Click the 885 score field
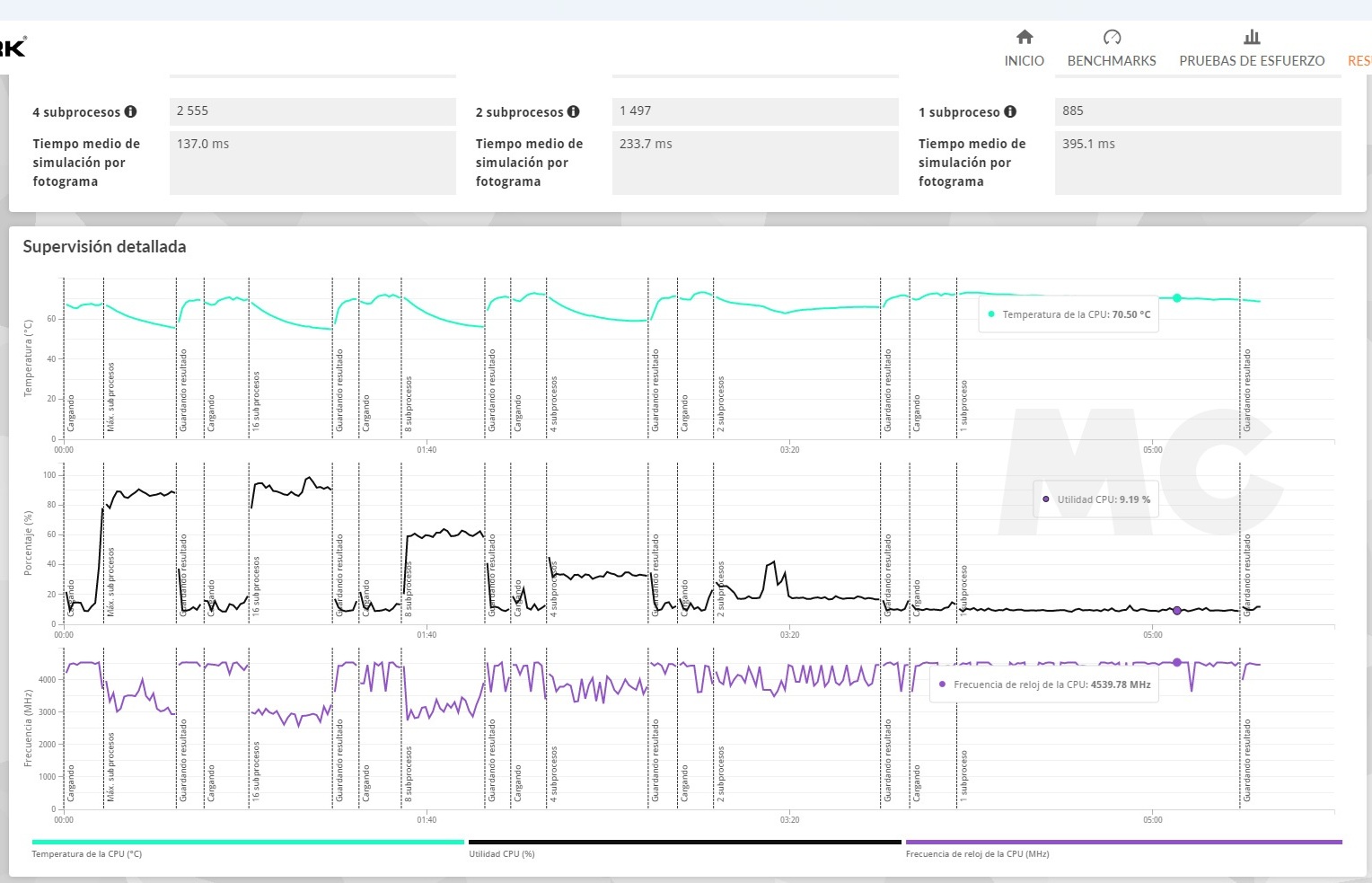The height and width of the screenshot is (883, 1372). (1197, 111)
